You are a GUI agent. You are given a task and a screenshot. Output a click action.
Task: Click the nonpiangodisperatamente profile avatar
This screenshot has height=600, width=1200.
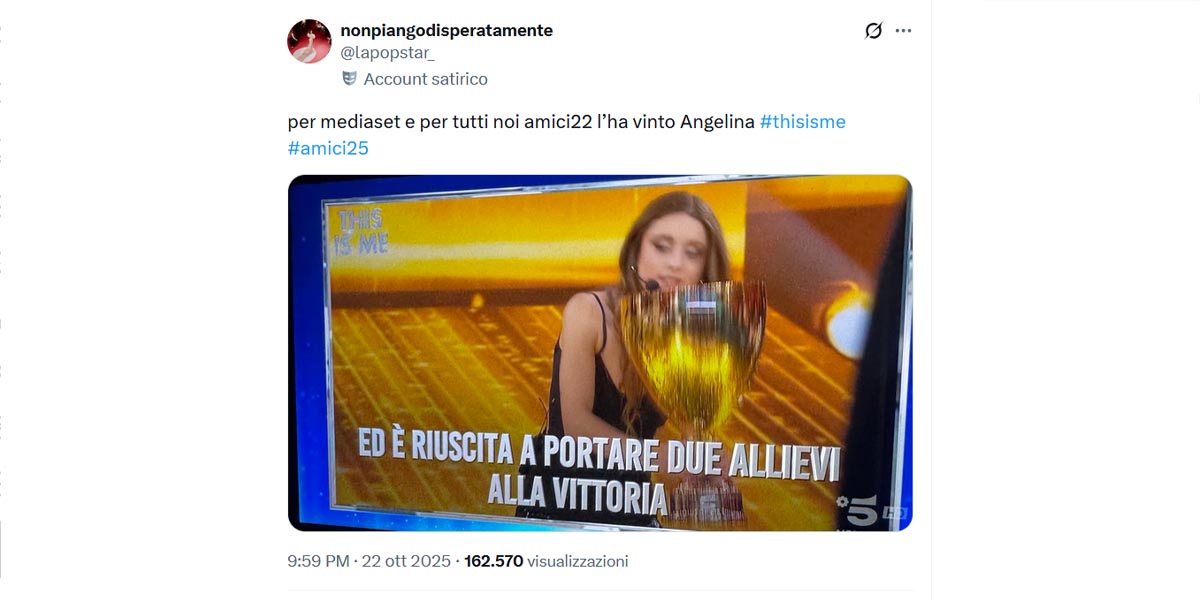(309, 41)
